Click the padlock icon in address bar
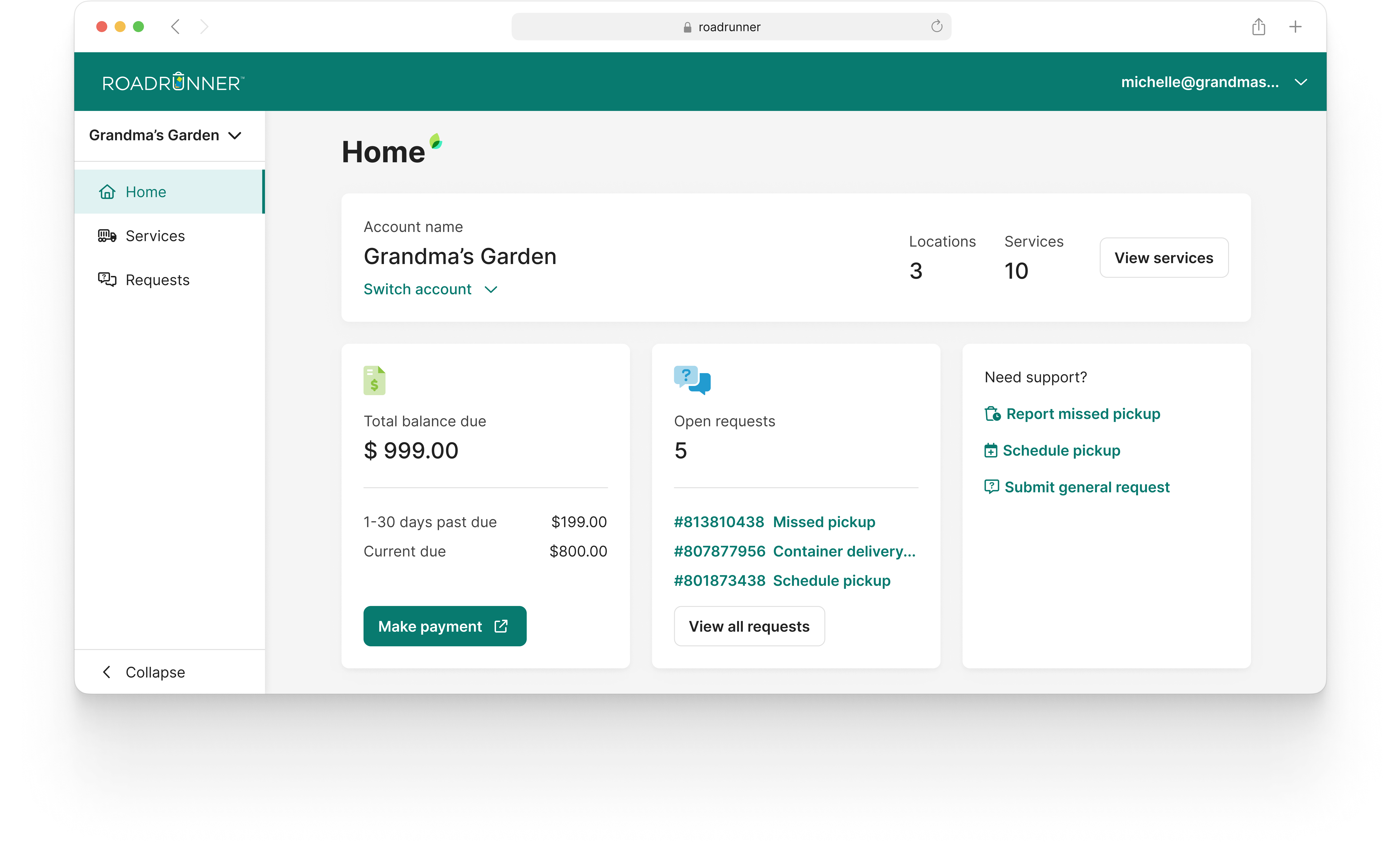Screen dimensions: 1400x859 [x=687, y=27]
